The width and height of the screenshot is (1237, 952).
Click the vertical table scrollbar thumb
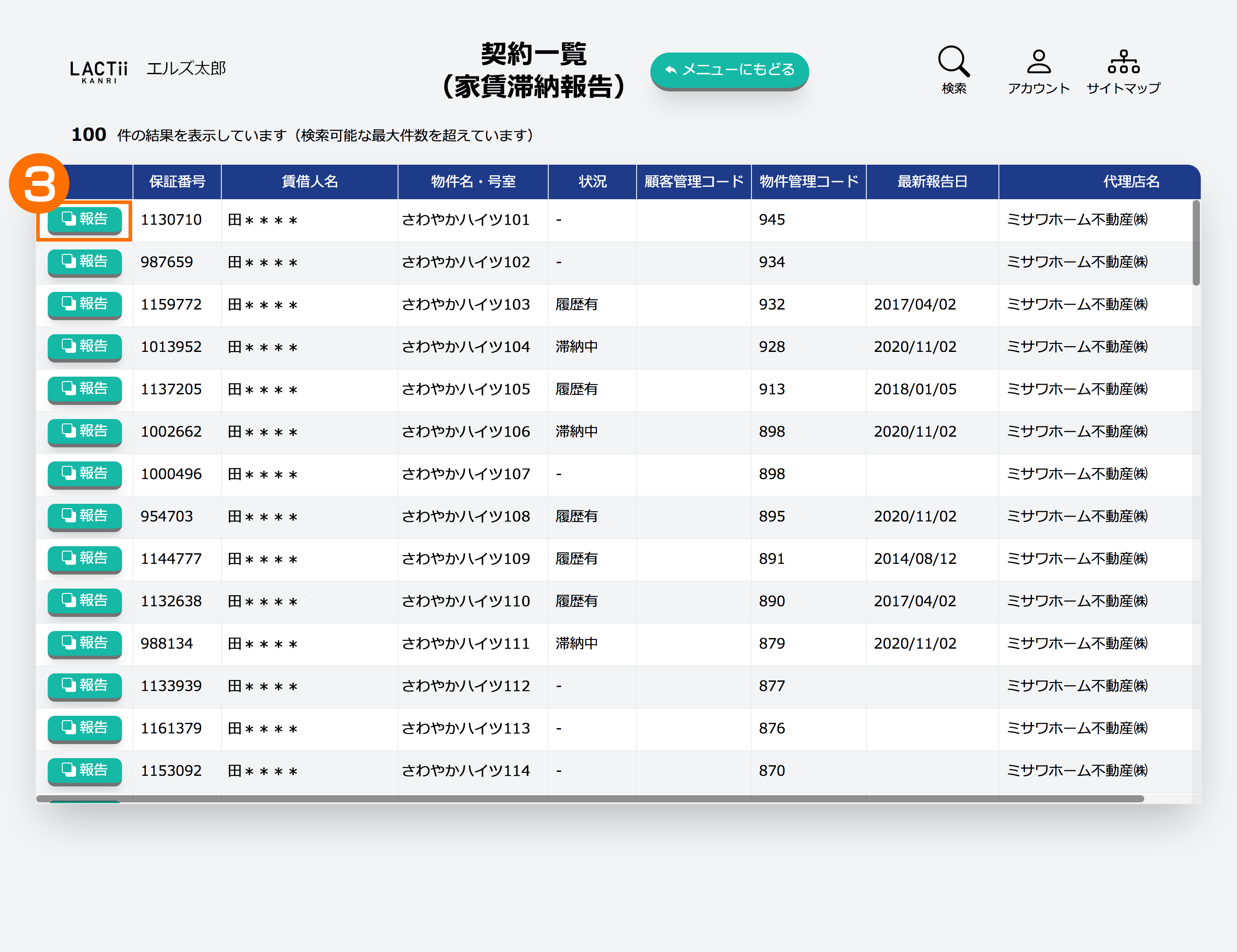[x=1195, y=242]
